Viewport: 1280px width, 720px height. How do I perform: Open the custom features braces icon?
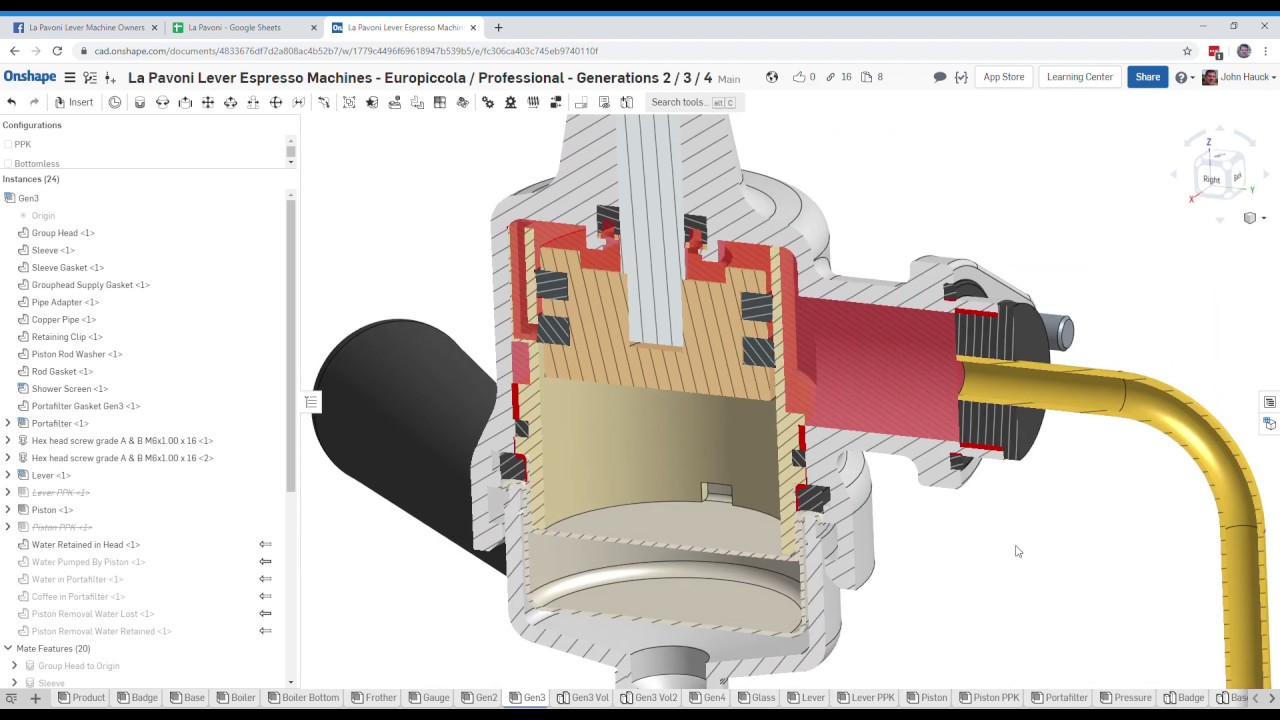coord(961,77)
